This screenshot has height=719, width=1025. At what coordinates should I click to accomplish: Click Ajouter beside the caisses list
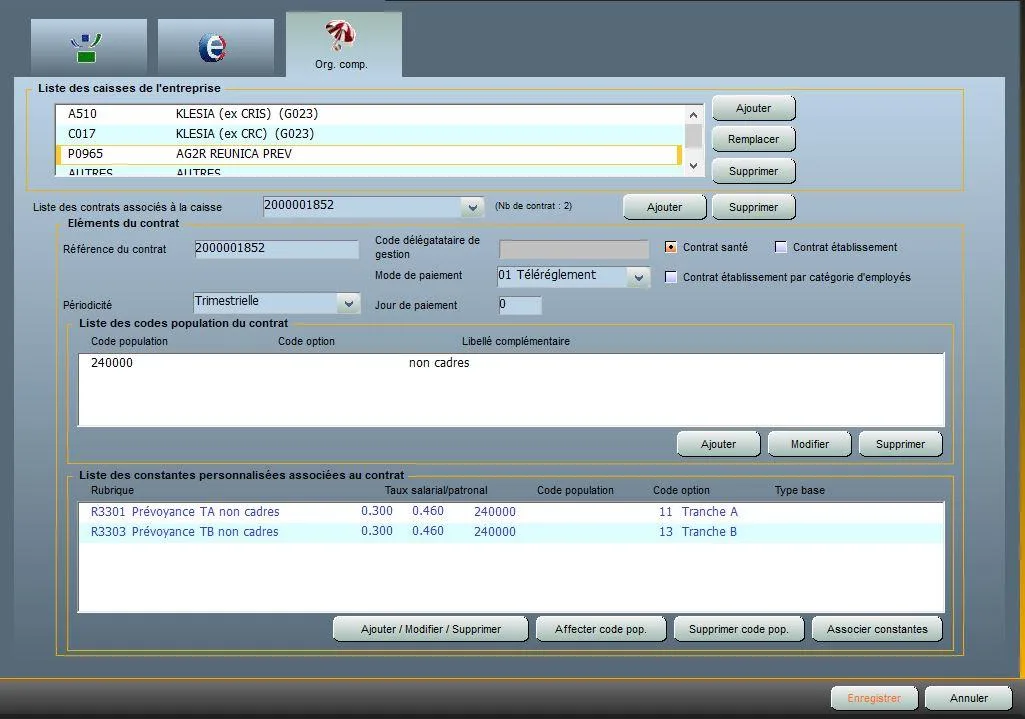click(753, 109)
